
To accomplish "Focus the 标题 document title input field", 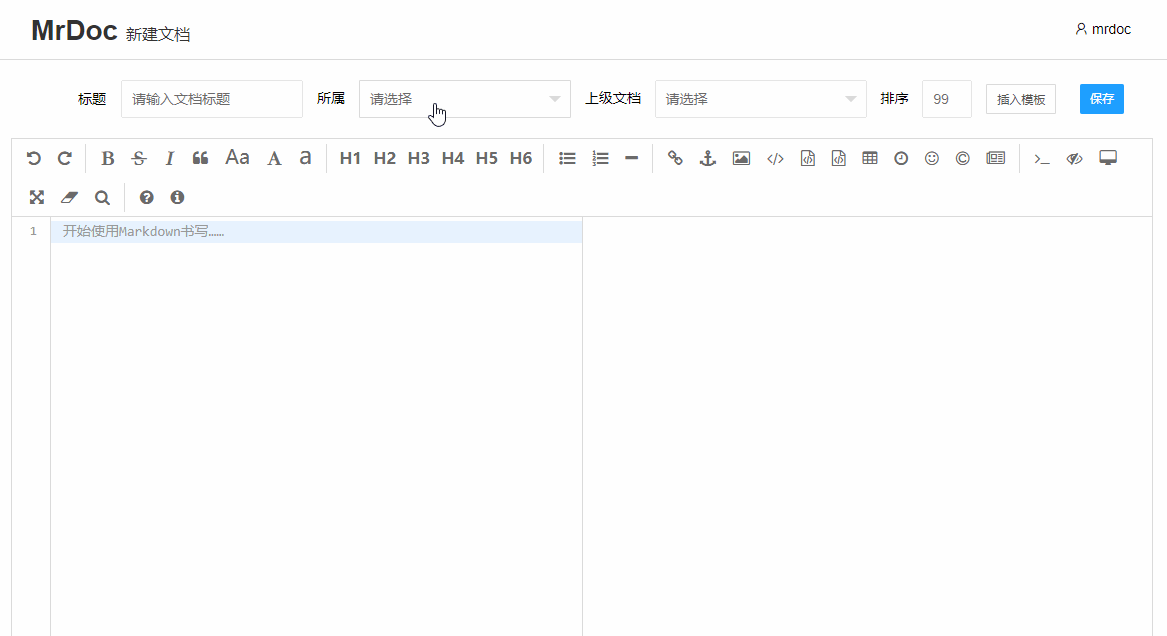I will 211,99.
